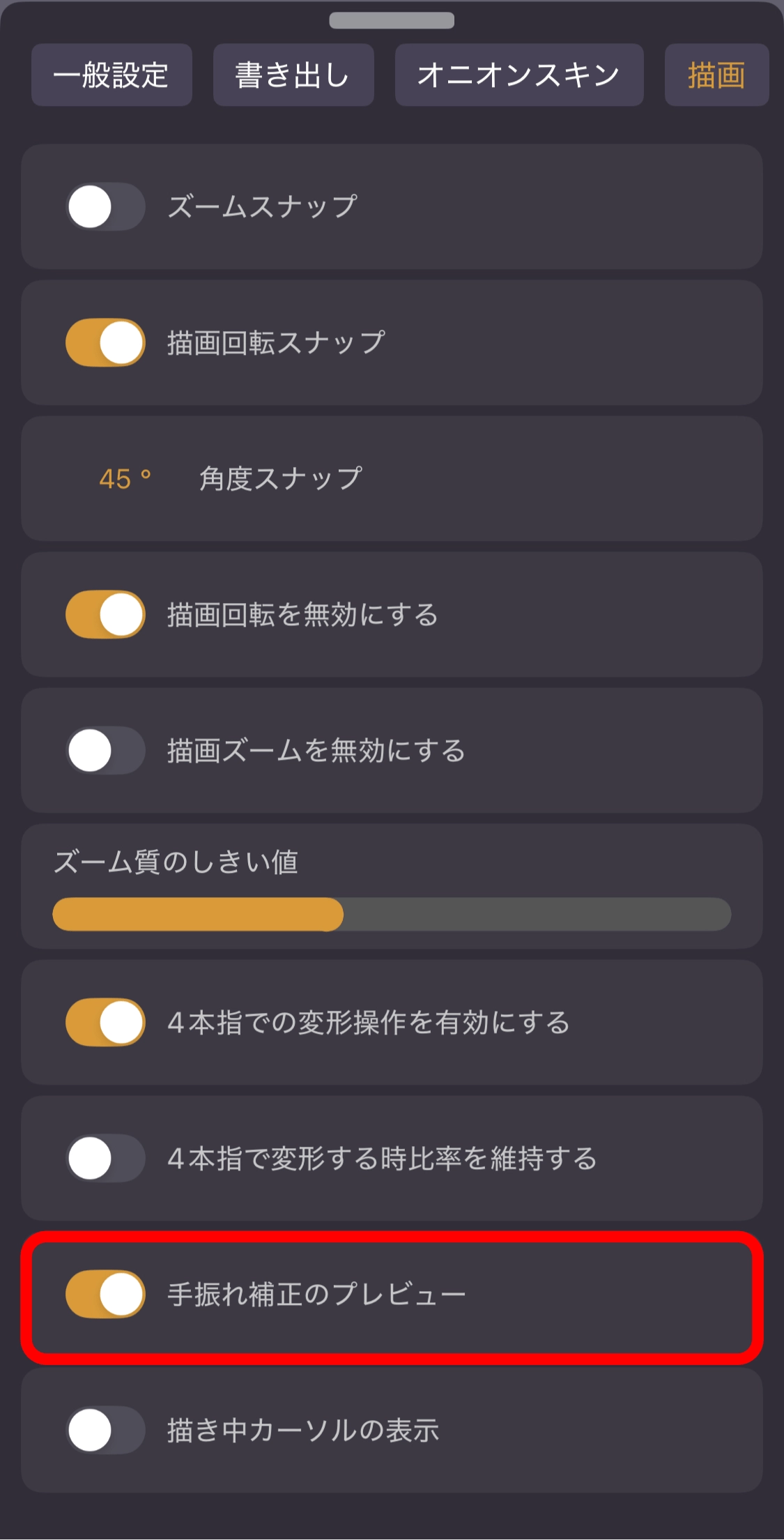Turn off the 手振れ補正のプレビュー switch
This screenshot has width=784, height=1540.
pos(105,1295)
